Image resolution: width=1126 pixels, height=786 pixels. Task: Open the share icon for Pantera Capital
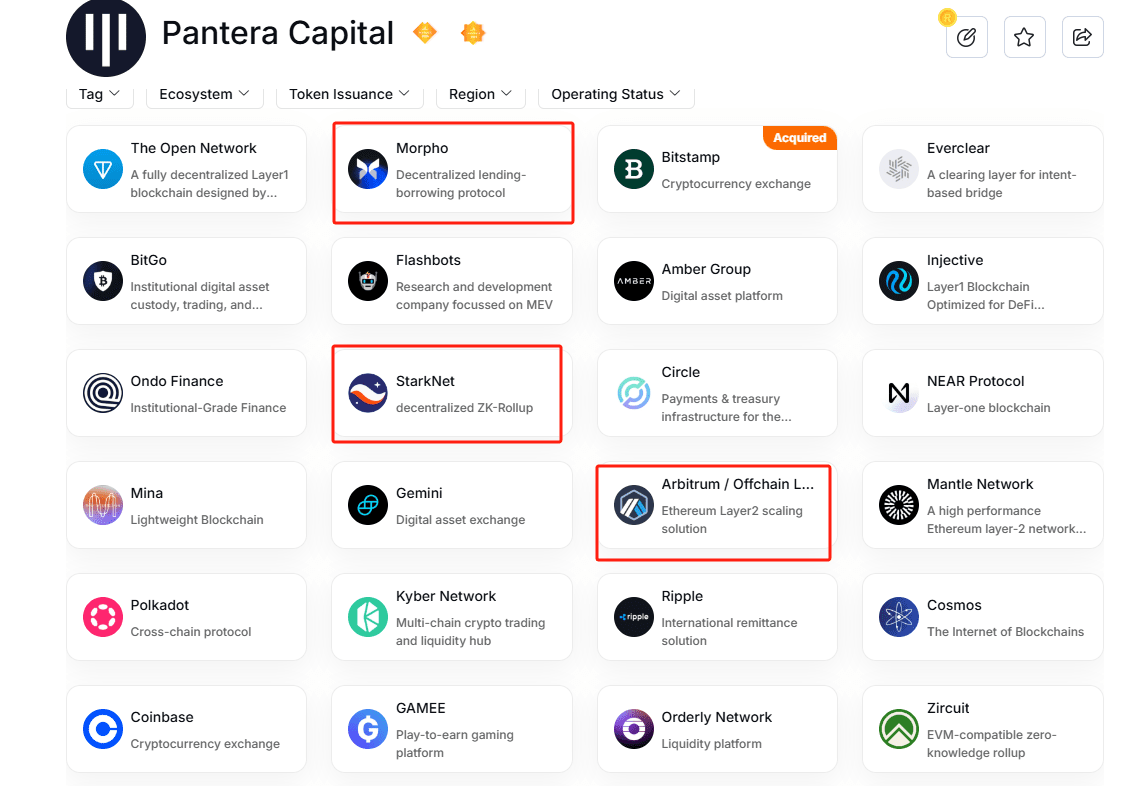point(1083,36)
